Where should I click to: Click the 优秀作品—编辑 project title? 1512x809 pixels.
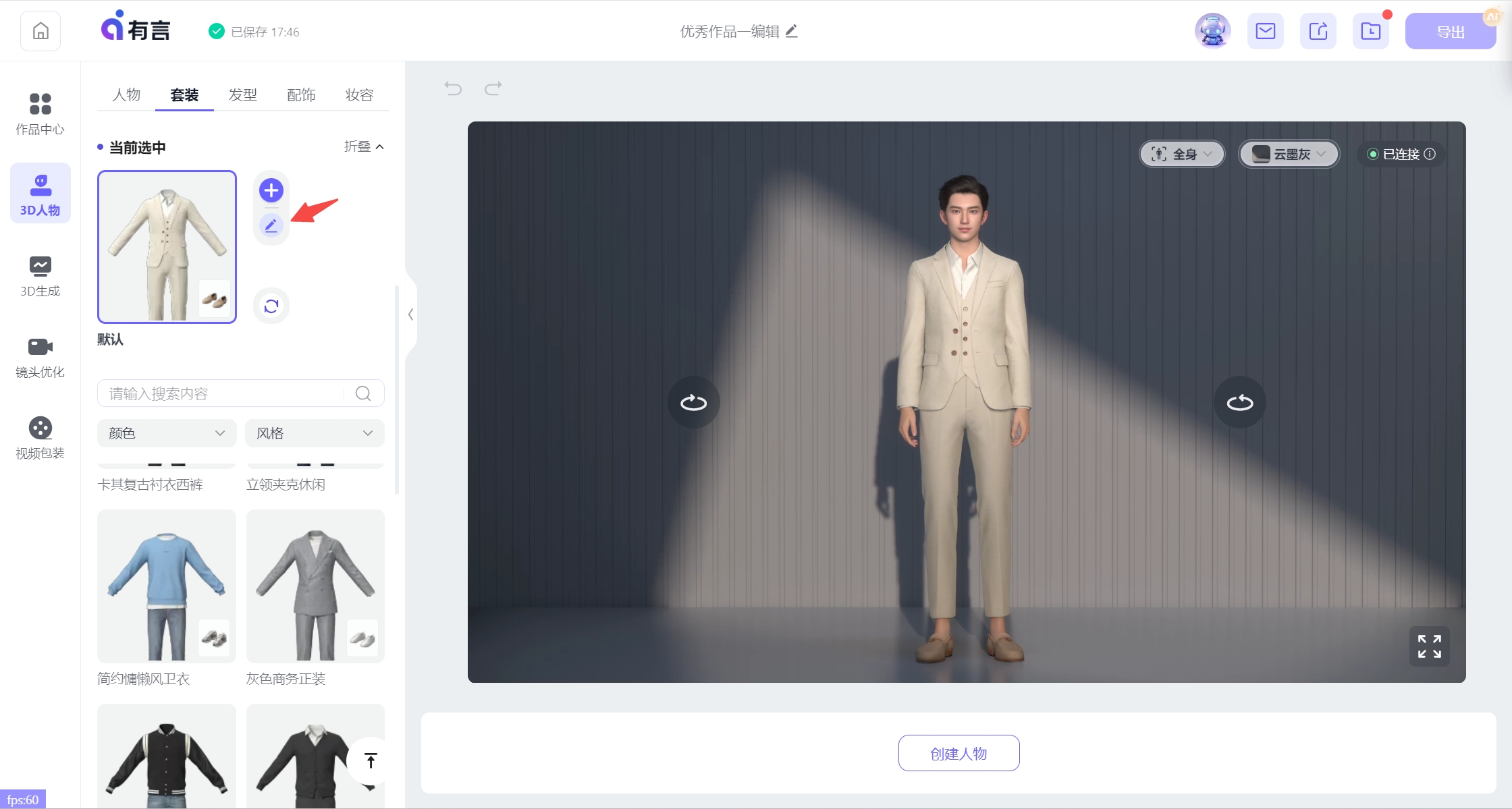point(730,31)
